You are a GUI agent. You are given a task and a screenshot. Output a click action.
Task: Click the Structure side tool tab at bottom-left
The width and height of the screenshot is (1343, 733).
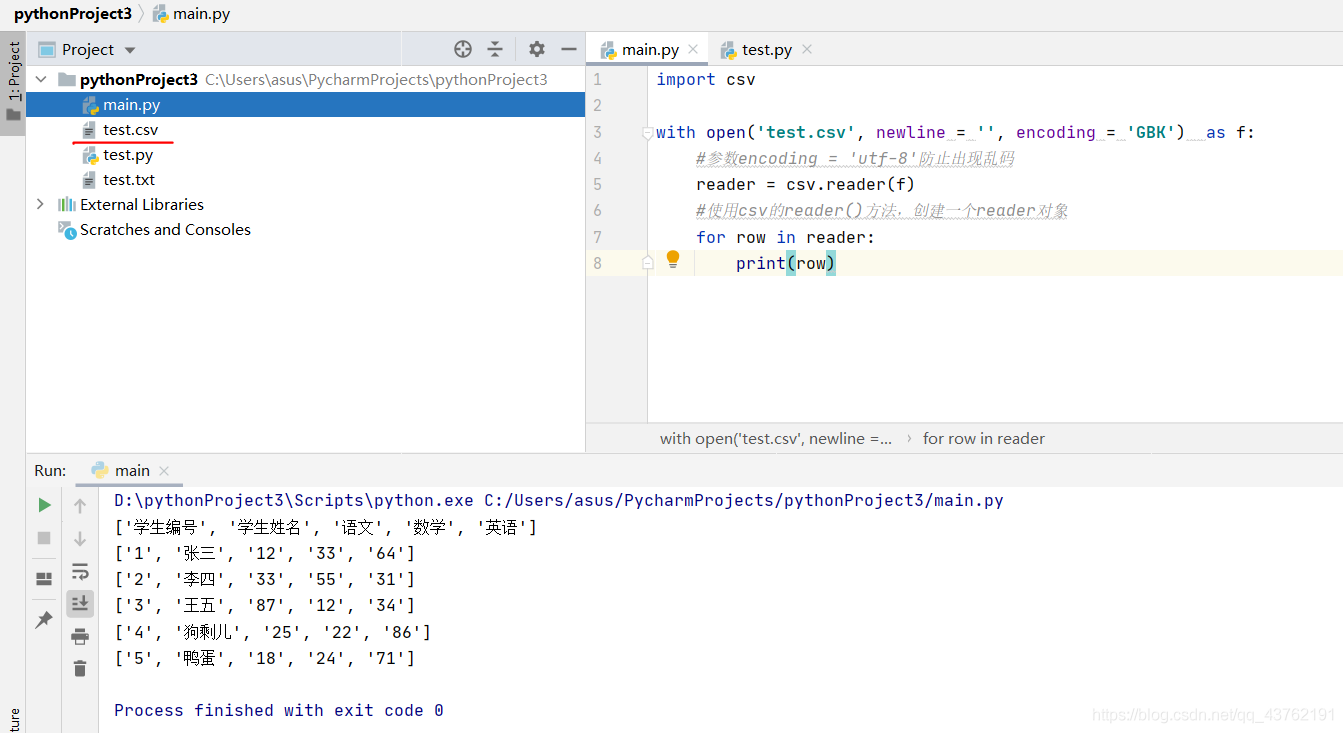coord(13,721)
